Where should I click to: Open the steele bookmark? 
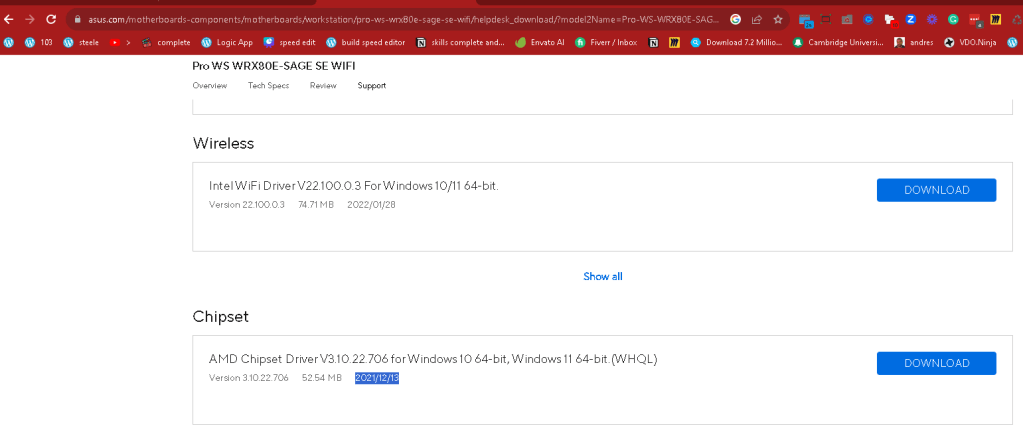[81, 42]
